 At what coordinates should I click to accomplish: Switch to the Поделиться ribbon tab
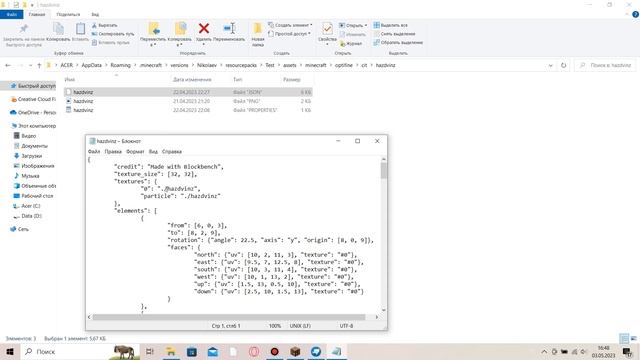(68, 14)
